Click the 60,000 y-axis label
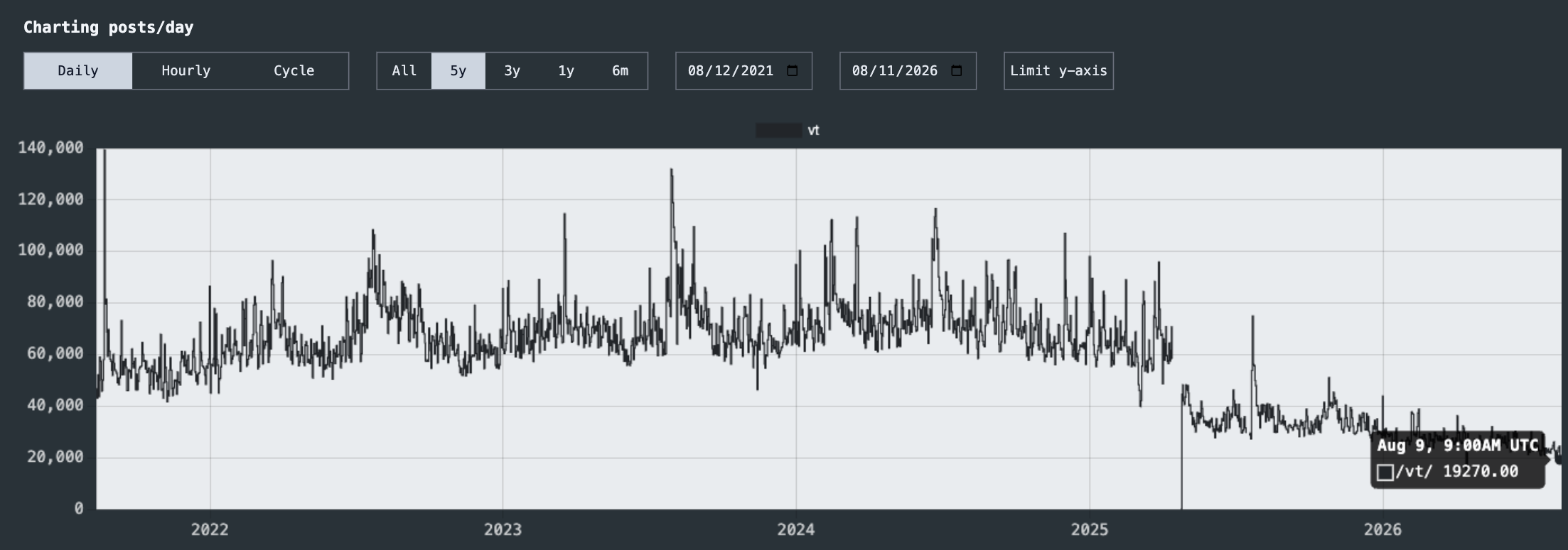The height and width of the screenshot is (550, 1568). (55, 353)
